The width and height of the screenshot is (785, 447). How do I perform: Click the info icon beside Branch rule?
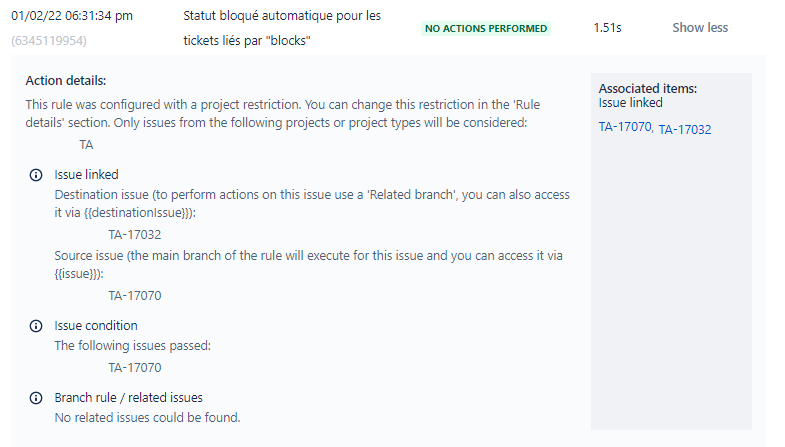[36, 398]
